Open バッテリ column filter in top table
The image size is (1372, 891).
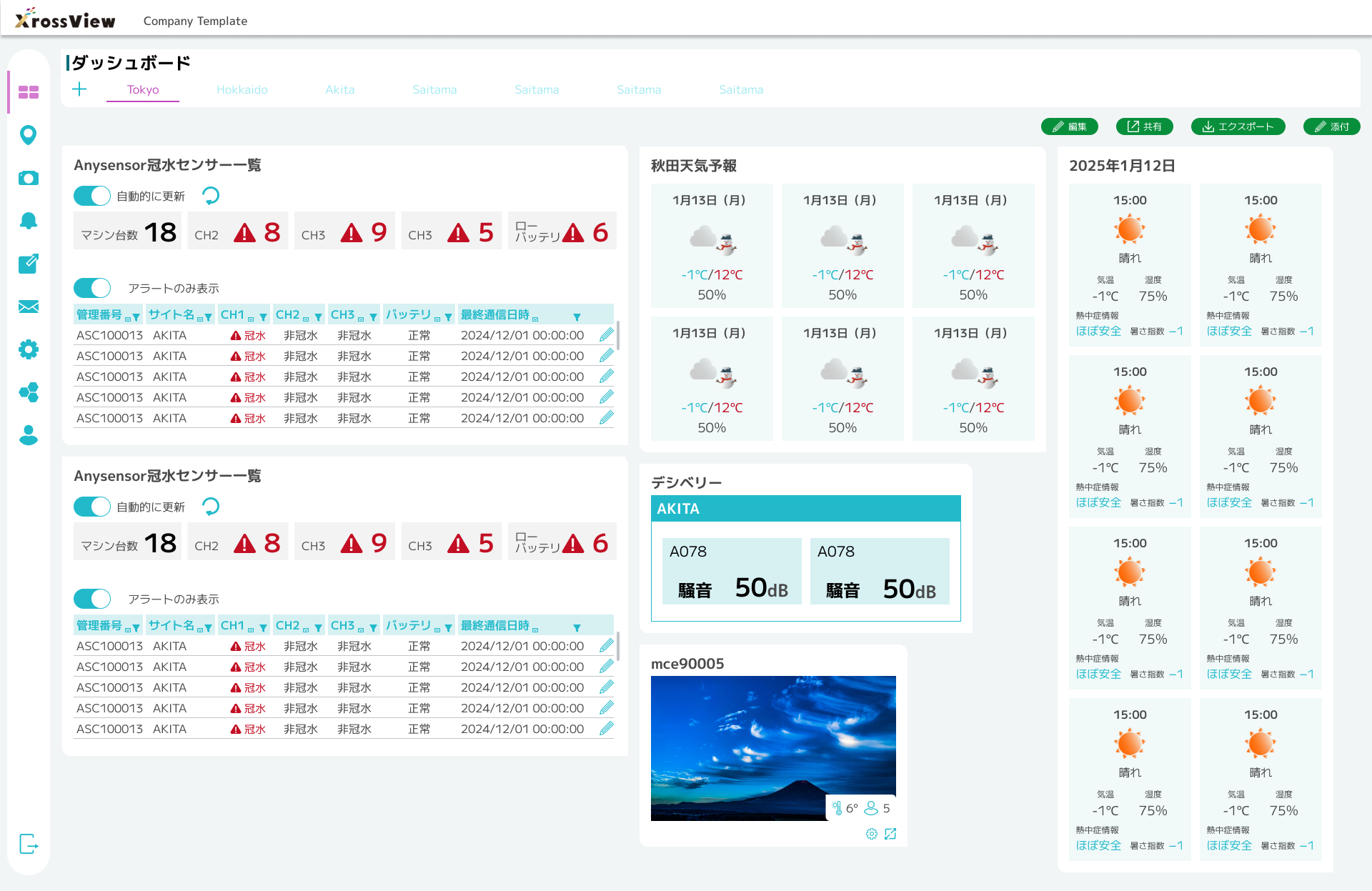pyautogui.click(x=448, y=317)
